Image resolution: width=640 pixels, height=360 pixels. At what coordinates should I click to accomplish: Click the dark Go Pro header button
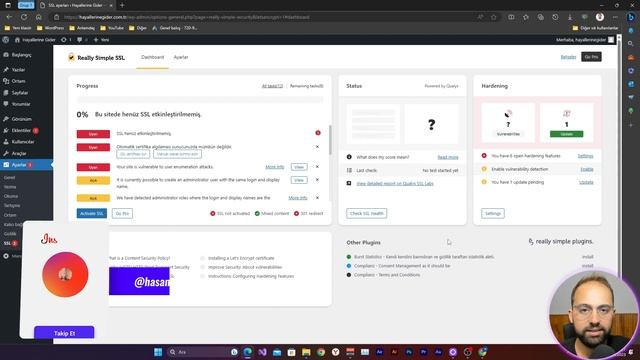click(591, 57)
